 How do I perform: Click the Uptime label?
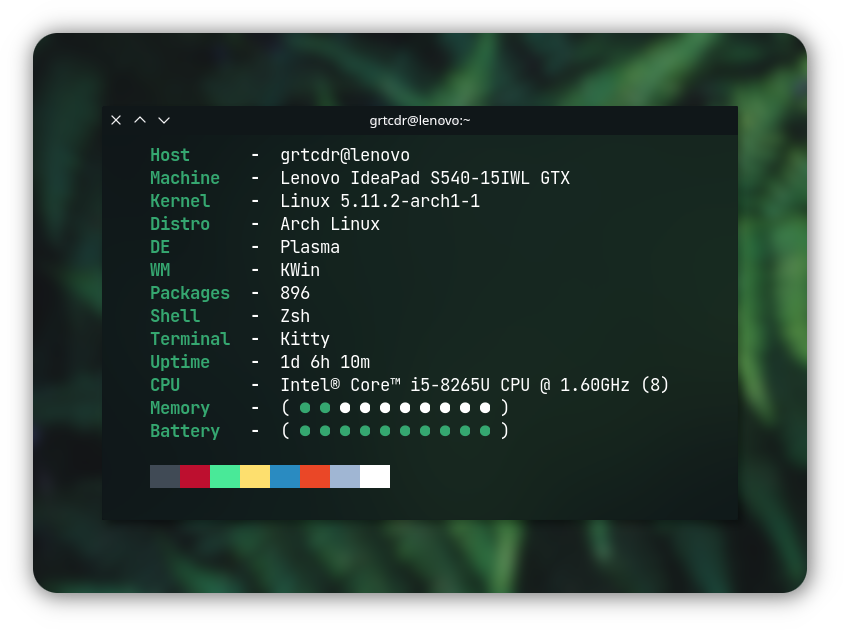click(x=180, y=362)
